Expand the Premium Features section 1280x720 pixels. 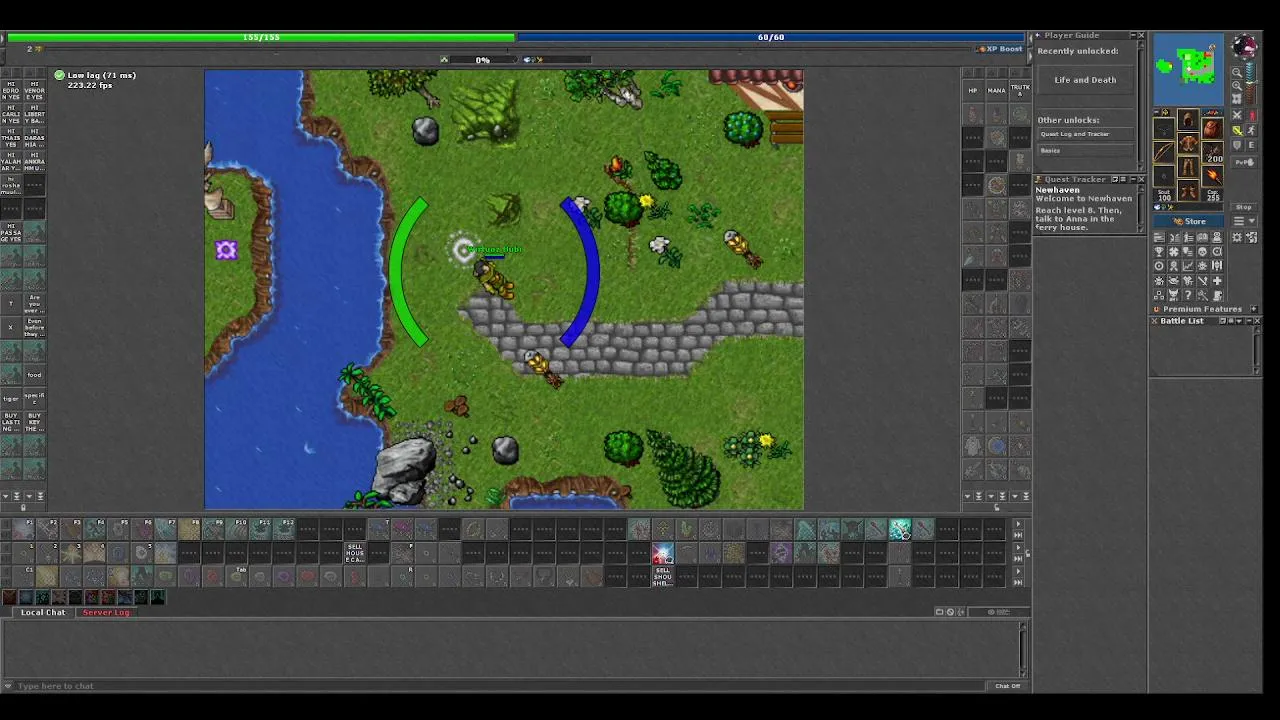point(1254,308)
